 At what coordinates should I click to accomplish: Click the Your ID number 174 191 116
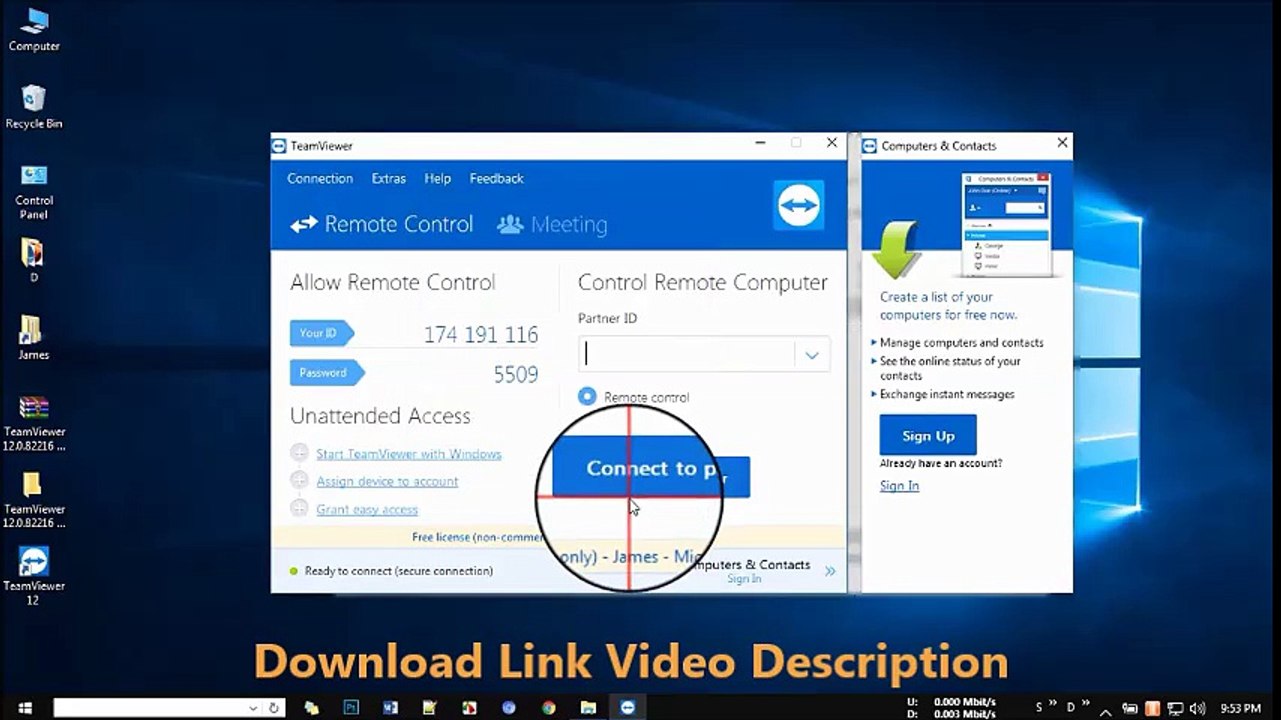point(481,334)
